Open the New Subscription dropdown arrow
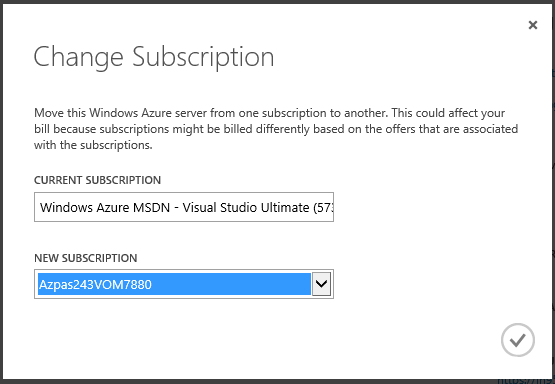Viewport: 555px width, 384px height. [x=321, y=283]
